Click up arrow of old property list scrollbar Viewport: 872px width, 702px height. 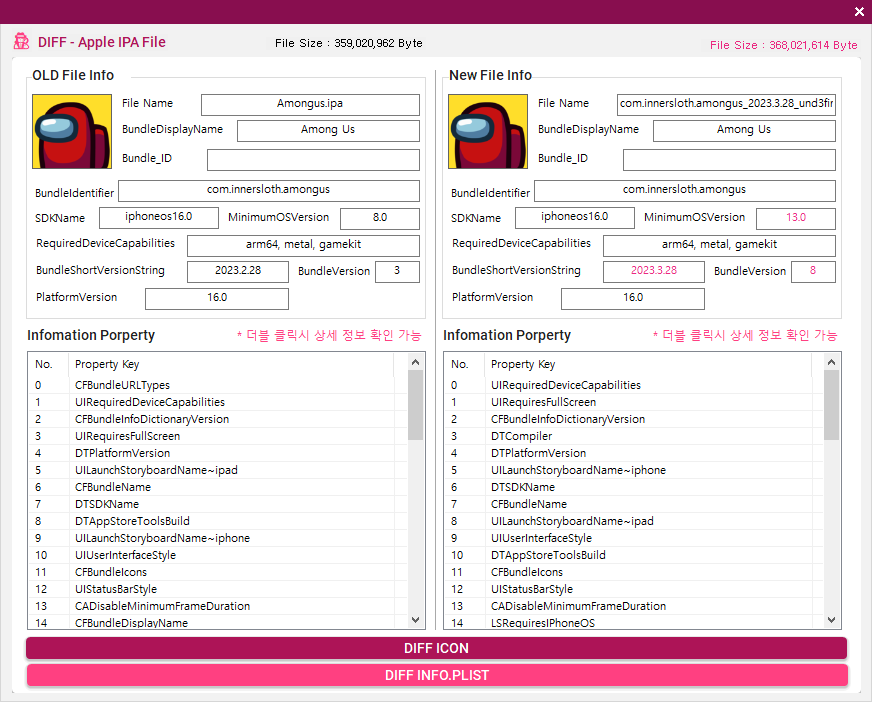[415, 362]
